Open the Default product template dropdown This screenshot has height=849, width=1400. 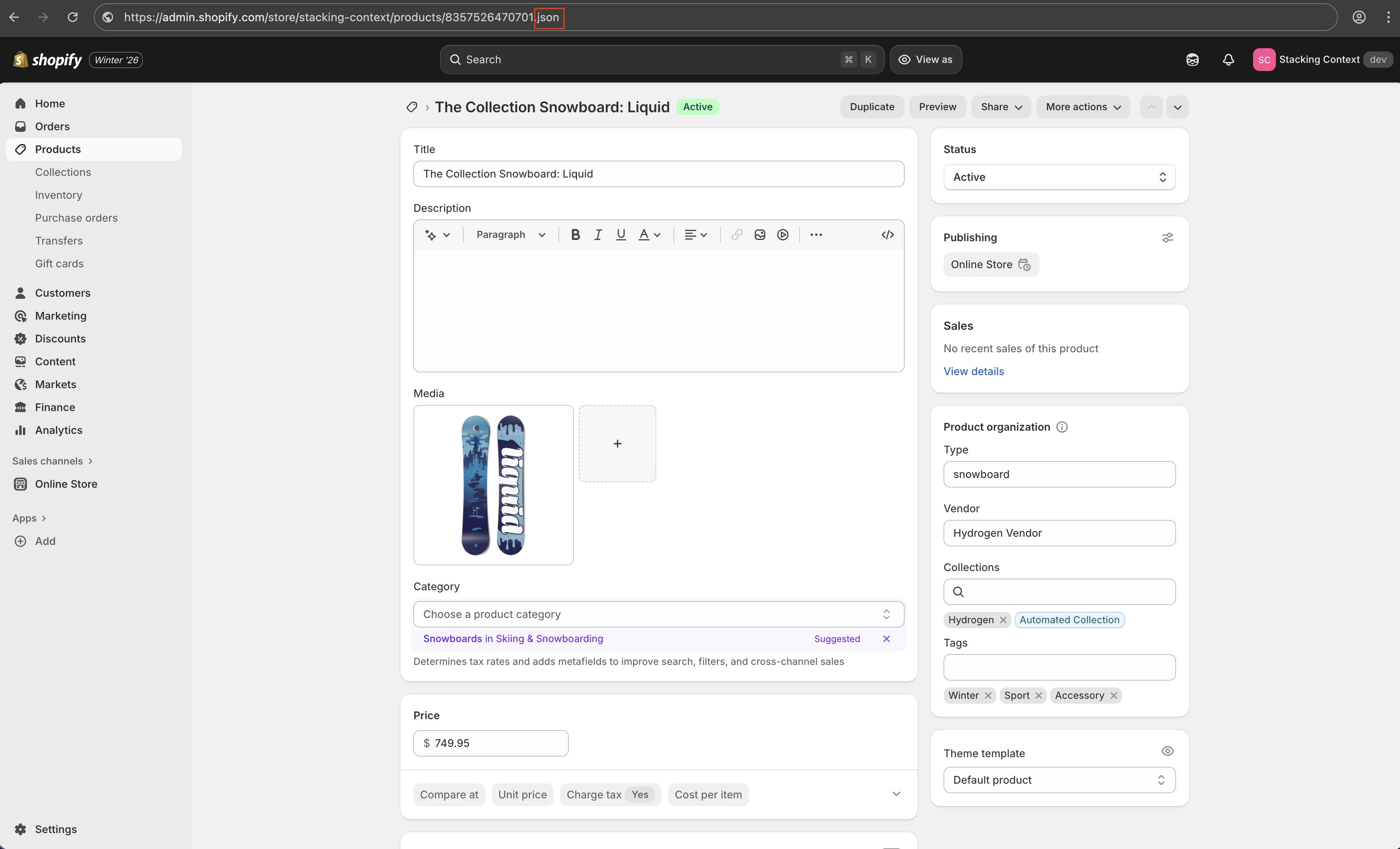pos(1059,779)
